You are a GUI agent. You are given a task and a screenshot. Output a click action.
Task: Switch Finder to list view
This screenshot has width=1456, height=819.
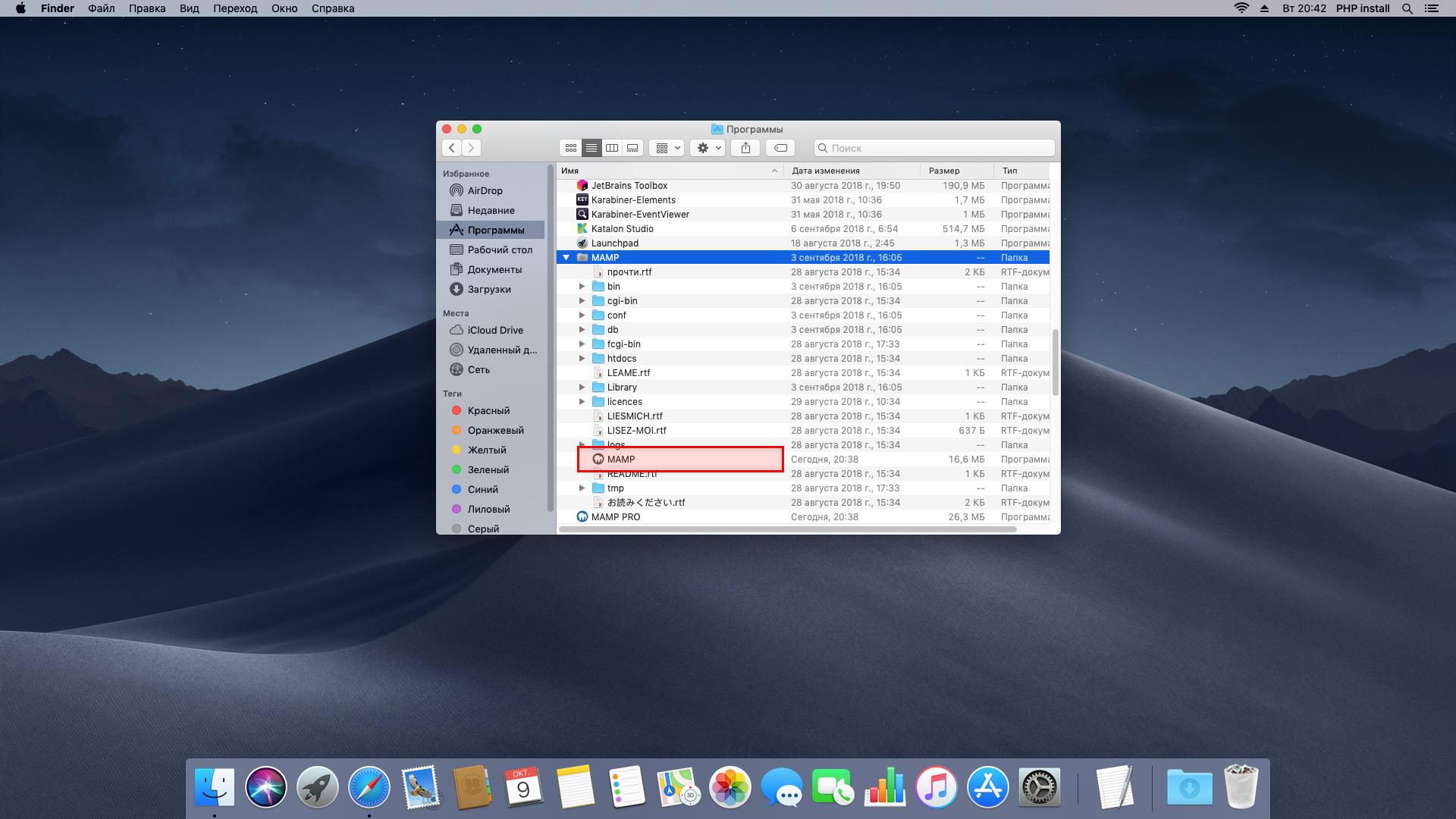591,148
